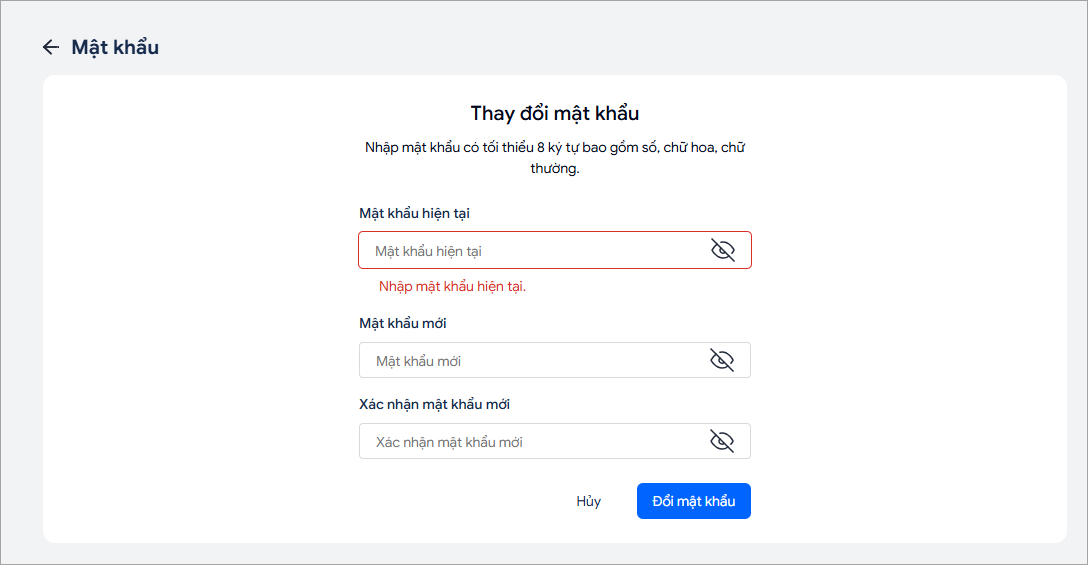Viewport: 1088px width, 565px height.
Task: Click the red error Nhập mật khẩu hiện tại.
Action: [x=452, y=287]
